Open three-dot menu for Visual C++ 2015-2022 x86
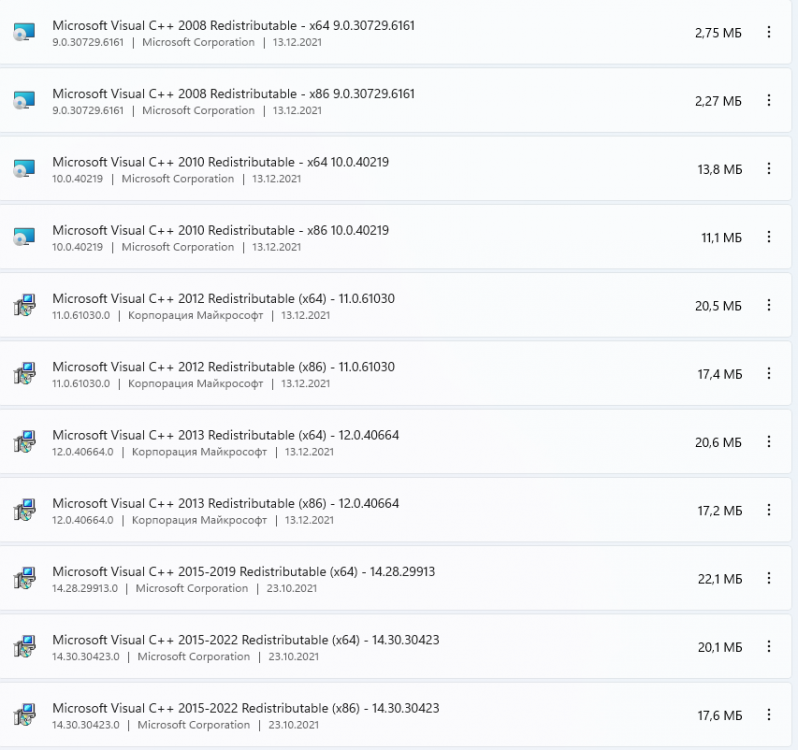This screenshot has height=750, width=798. click(x=769, y=715)
